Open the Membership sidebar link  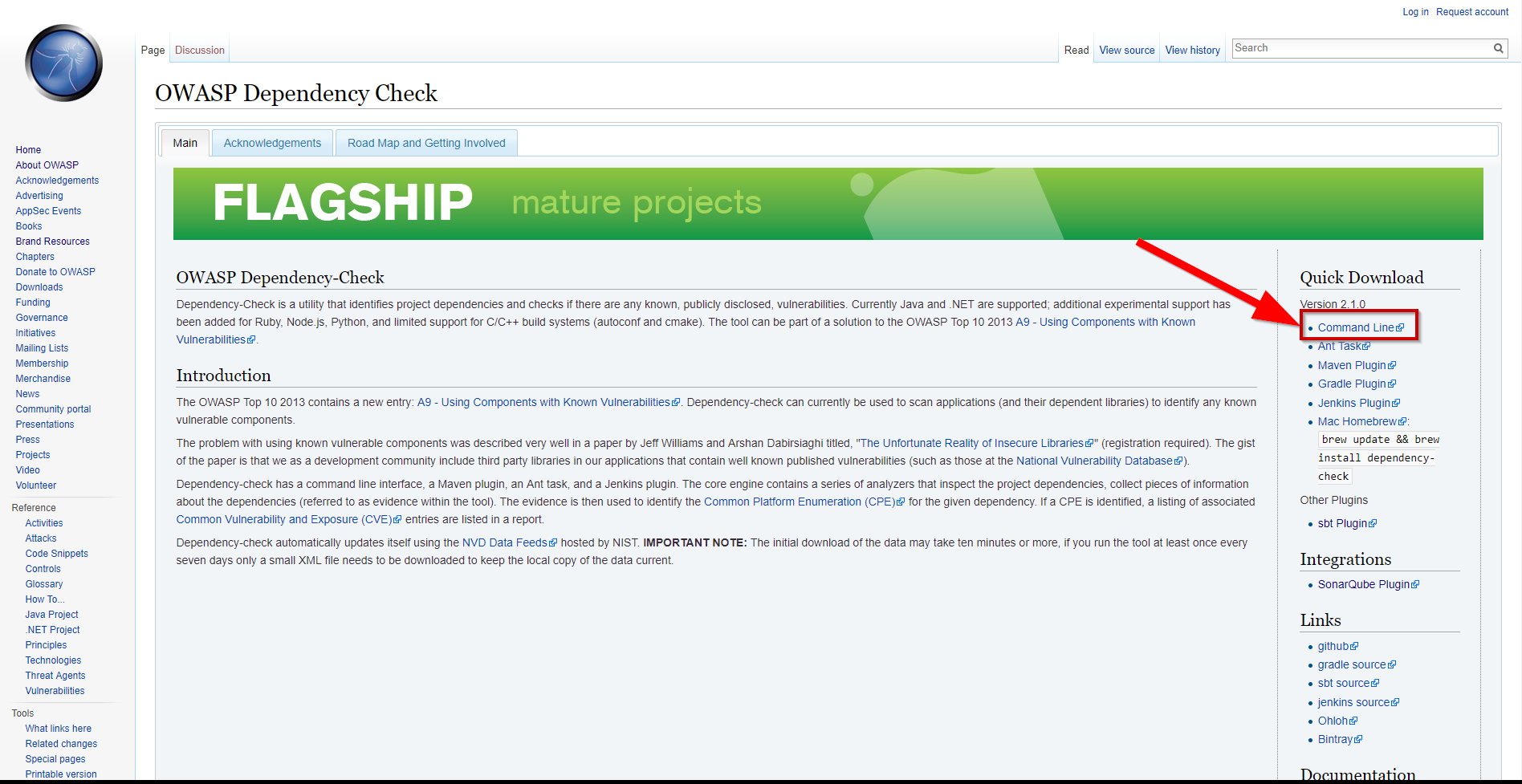[42, 364]
